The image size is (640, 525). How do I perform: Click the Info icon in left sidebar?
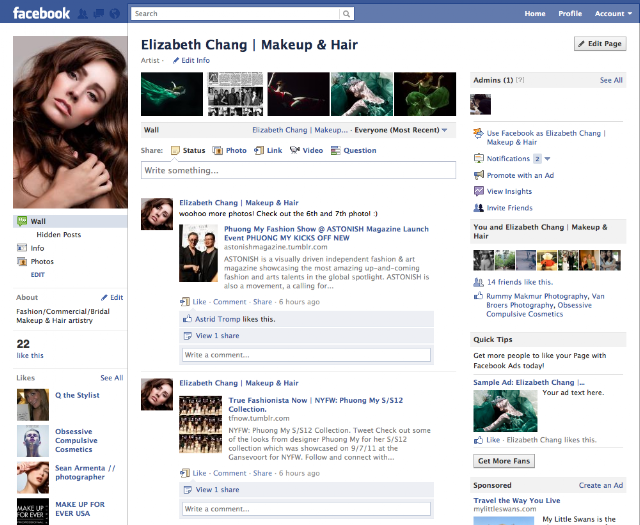22,248
